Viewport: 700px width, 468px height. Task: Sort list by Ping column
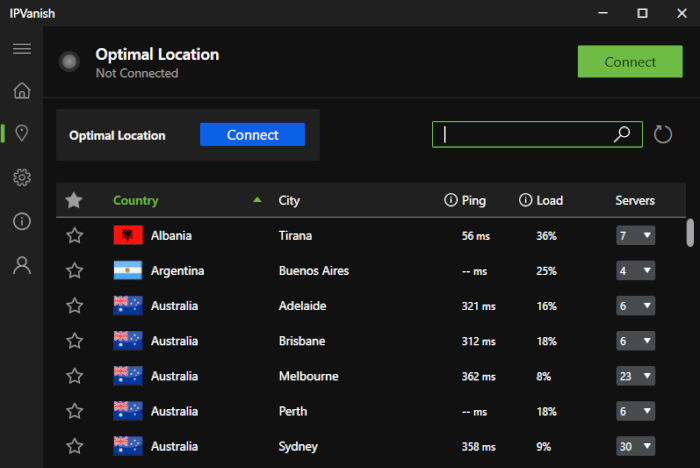point(474,201)
